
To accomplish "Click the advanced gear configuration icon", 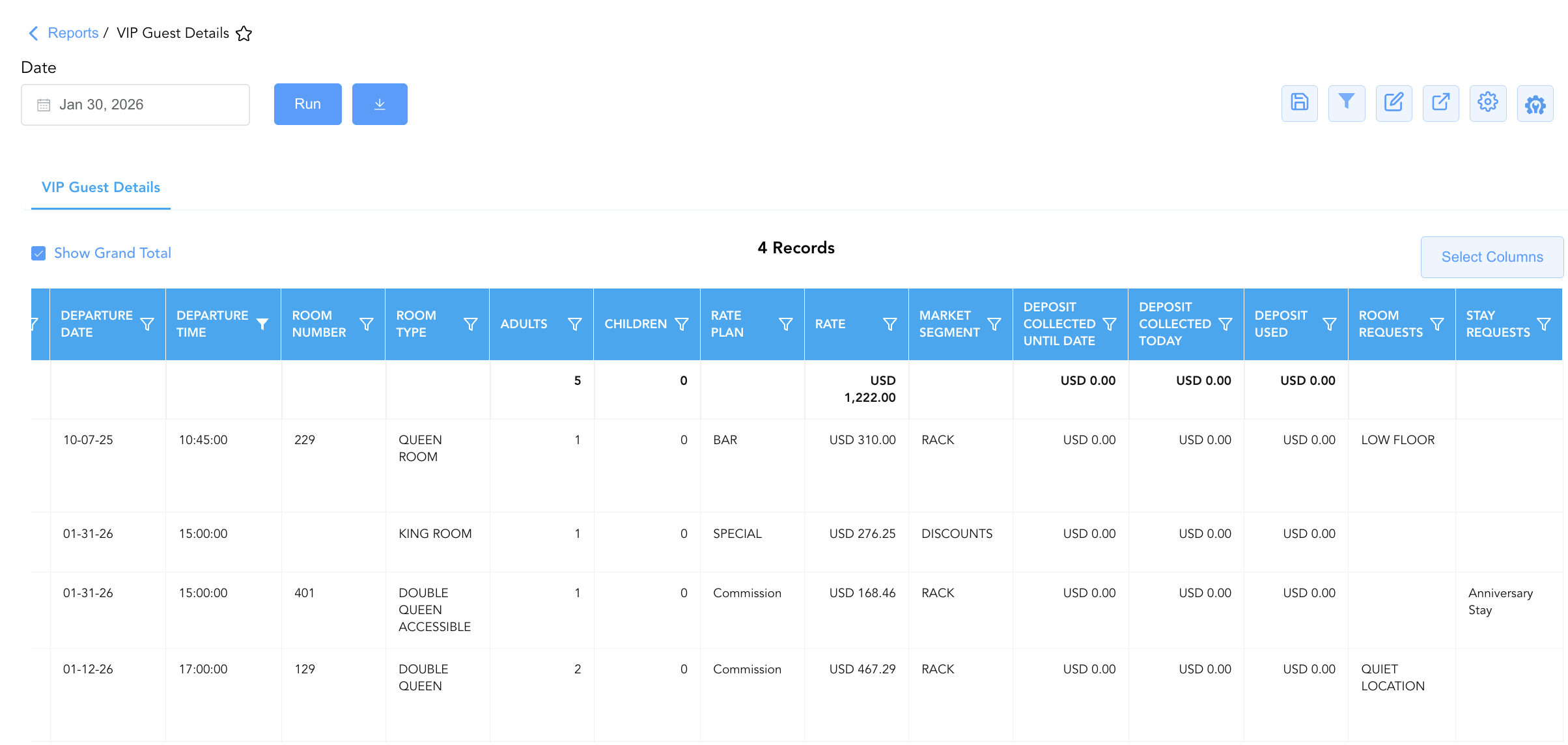I will tap(1535, 103).
